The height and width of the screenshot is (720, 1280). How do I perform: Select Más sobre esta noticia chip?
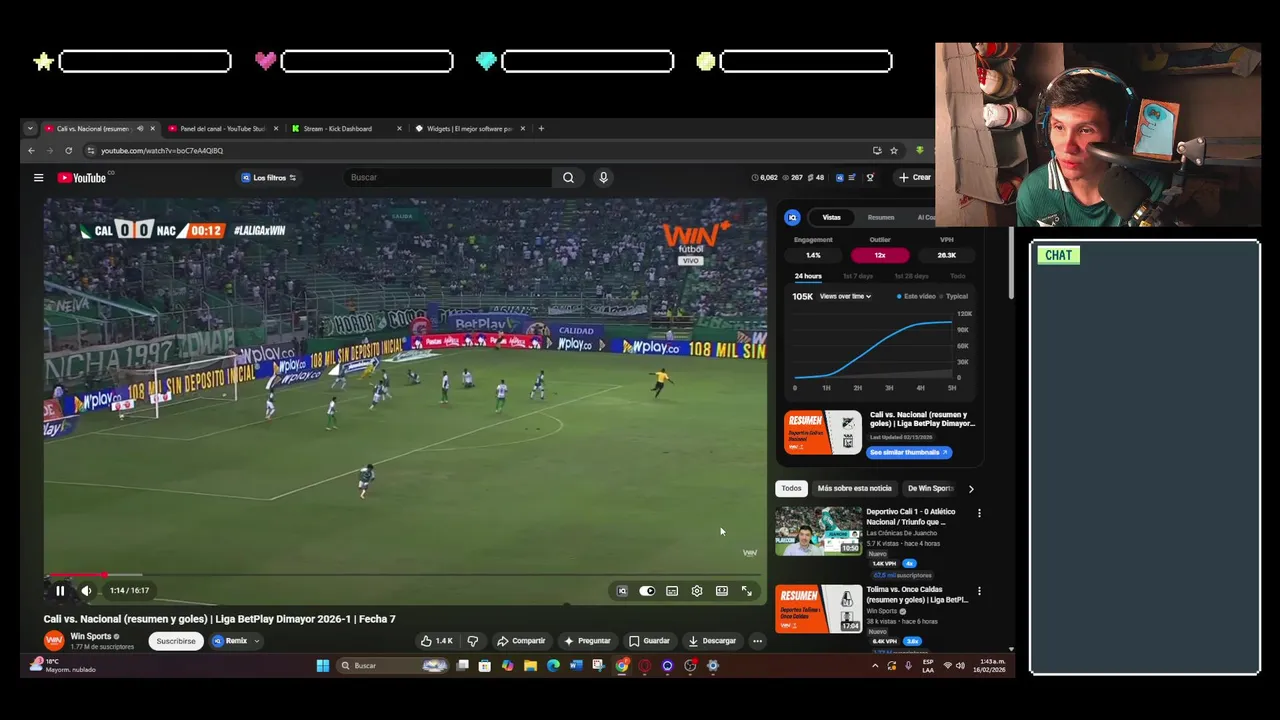coord(854,488)
